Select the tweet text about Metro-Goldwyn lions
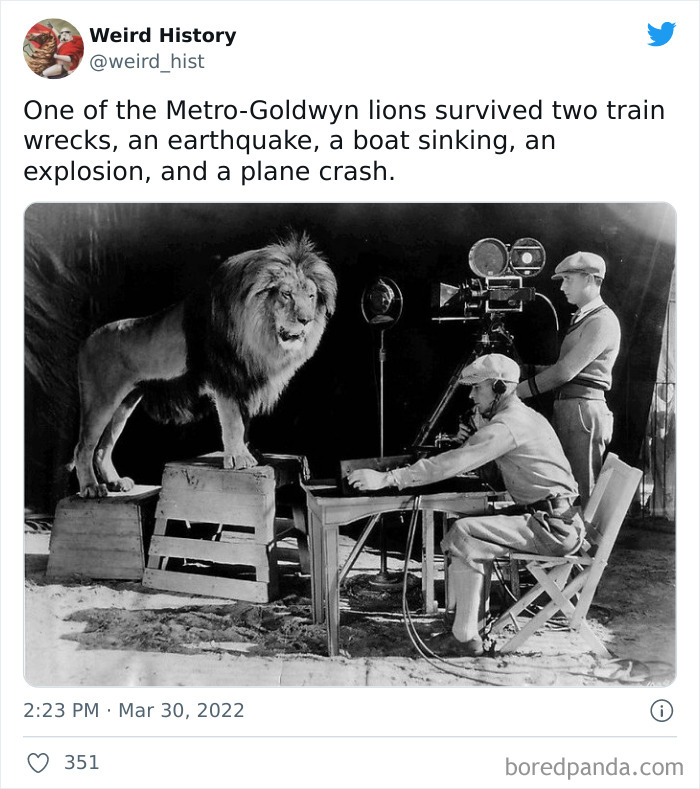700x789 pixels. pos(344,141)
